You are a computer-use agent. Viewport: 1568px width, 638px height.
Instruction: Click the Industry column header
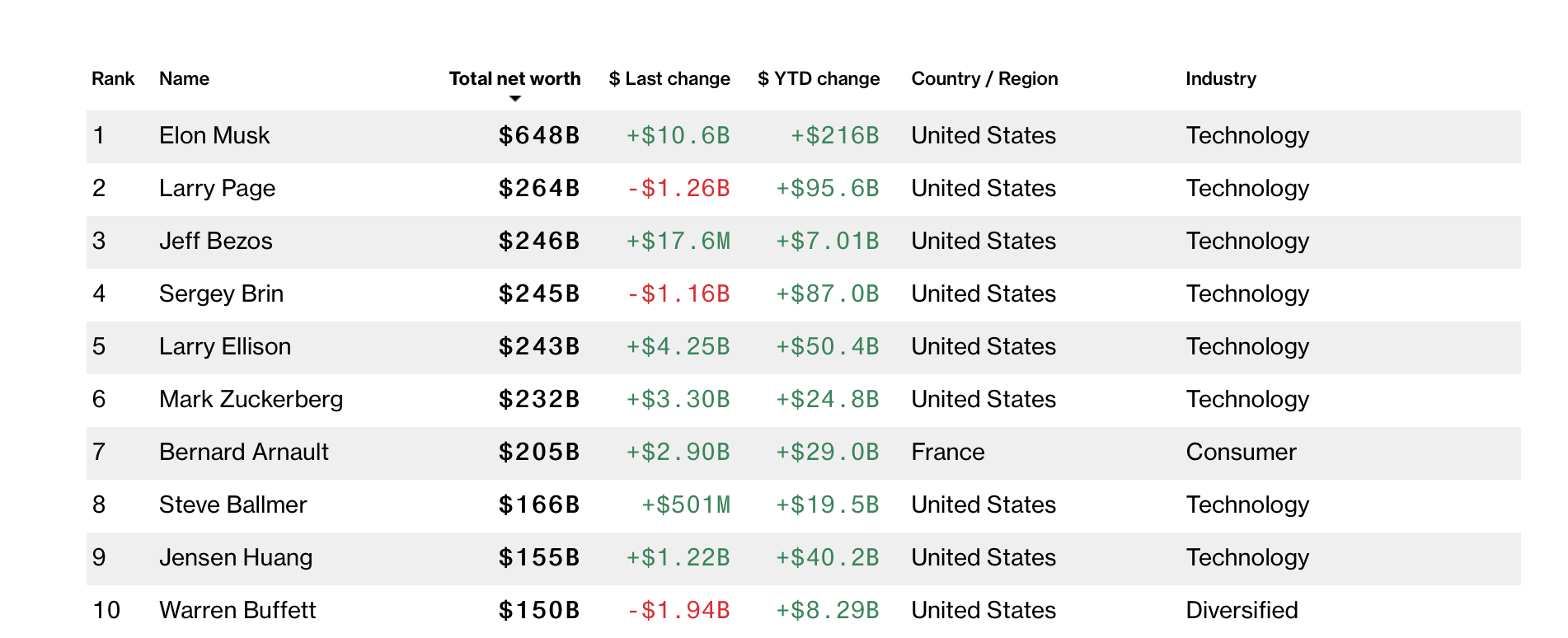tap(1220, 79)
